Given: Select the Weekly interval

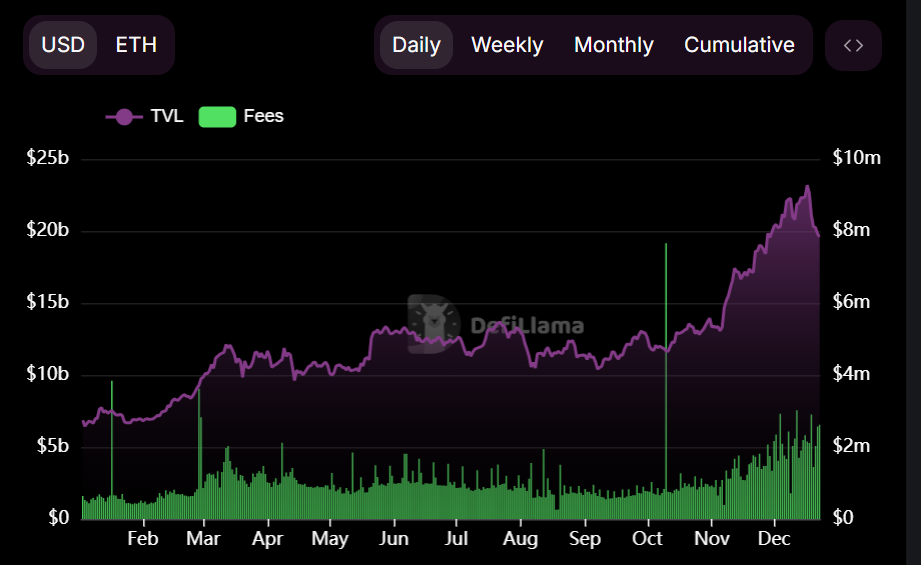Looking at the screenshot, I should coord(507,45).
